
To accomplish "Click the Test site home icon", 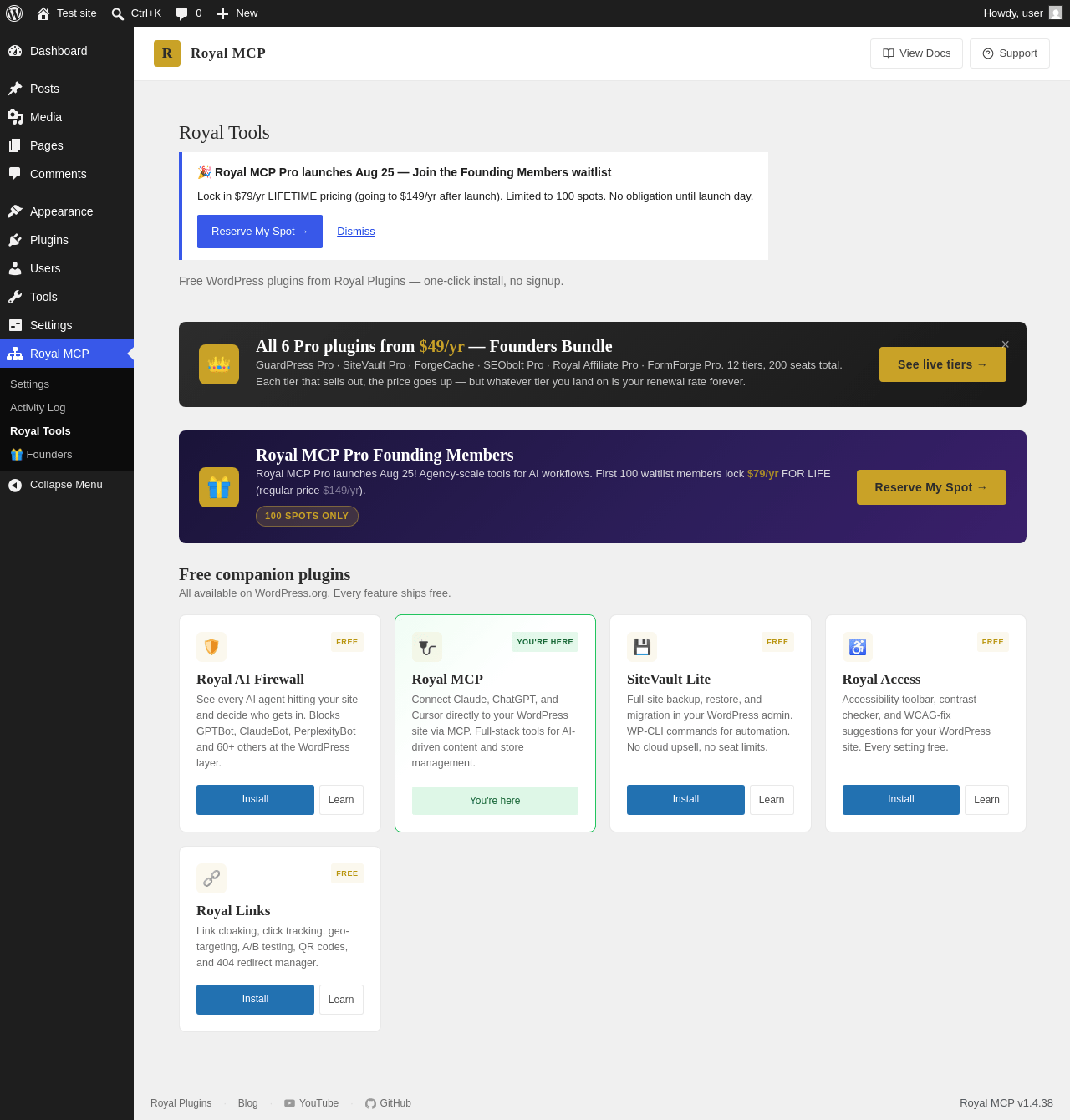I will tap(43, 13).
